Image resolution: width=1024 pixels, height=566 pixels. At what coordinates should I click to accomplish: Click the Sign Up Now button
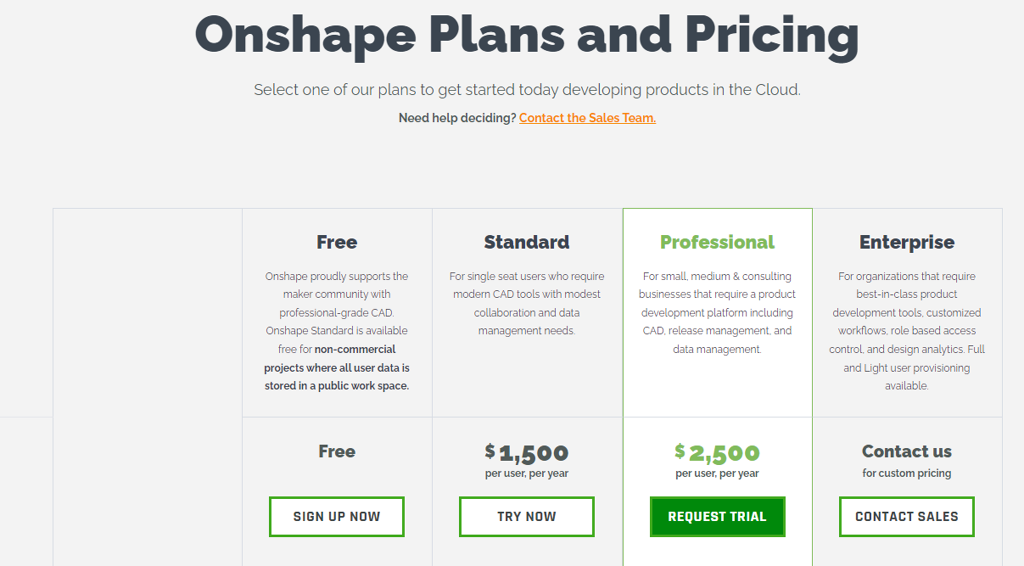(336, 516)
